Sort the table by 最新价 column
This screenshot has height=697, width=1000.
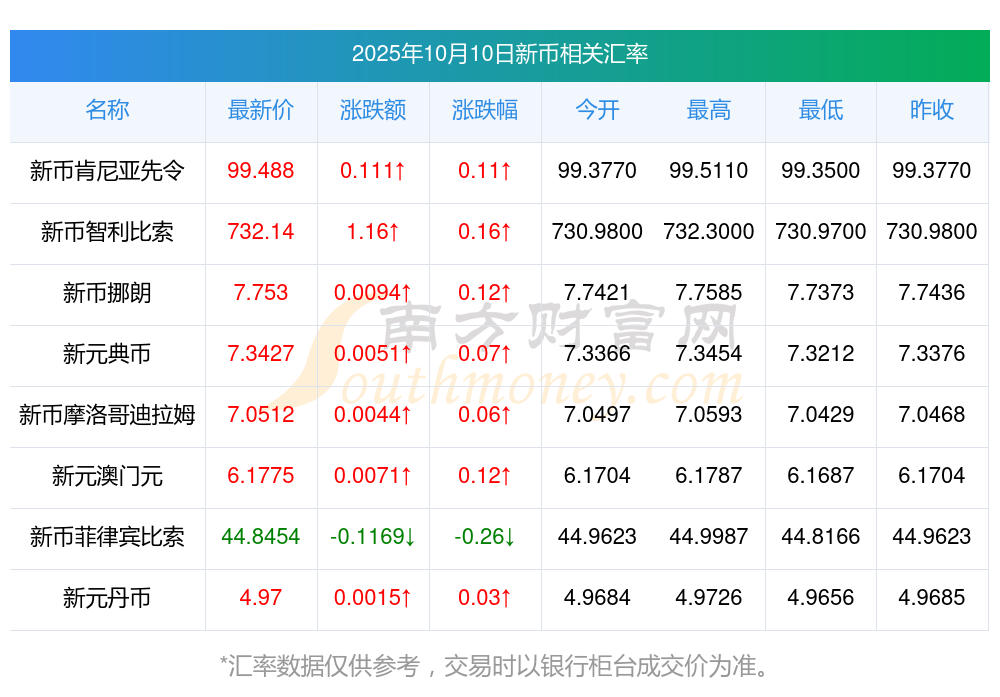tap(261, 111)
